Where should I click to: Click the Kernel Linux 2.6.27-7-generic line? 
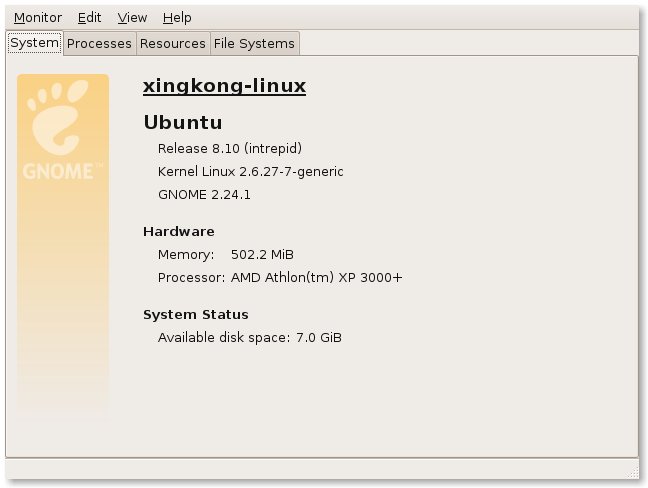click(250, 171)
